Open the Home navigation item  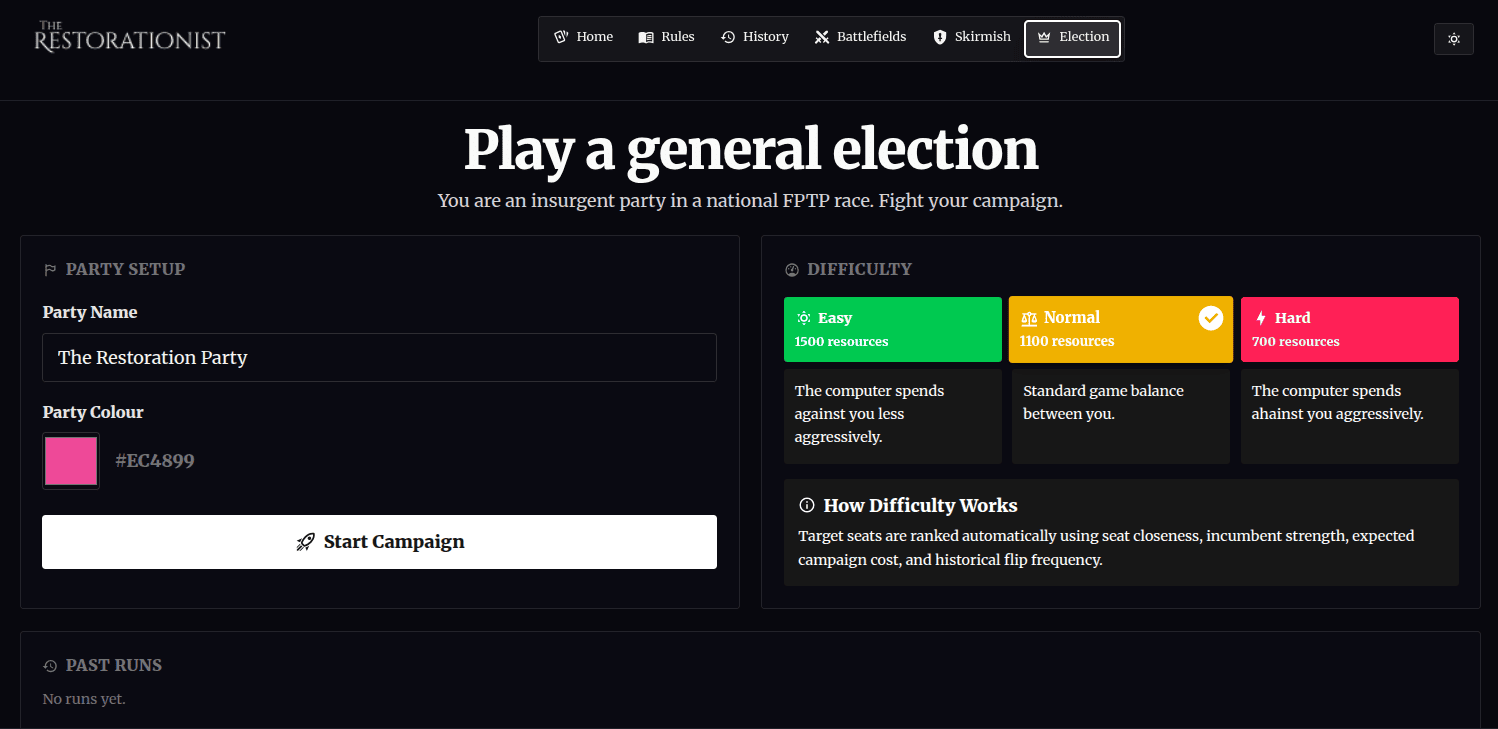[x=583, y=36]
